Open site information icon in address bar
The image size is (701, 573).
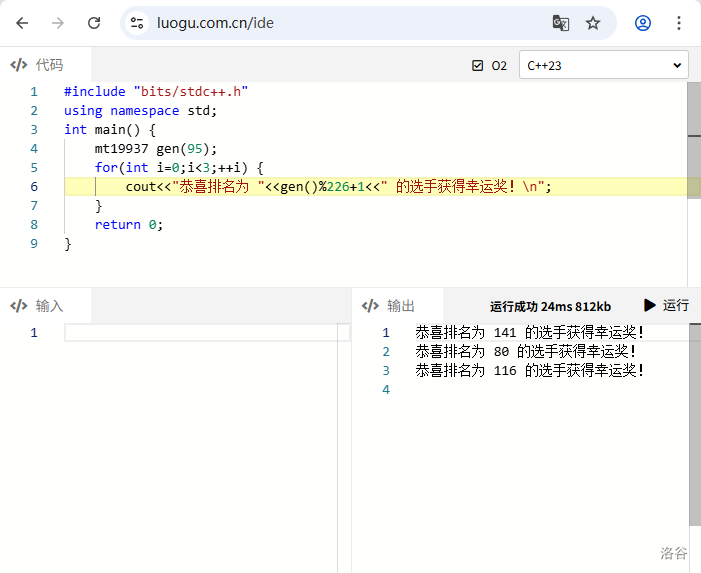click(x=138, y=23)
